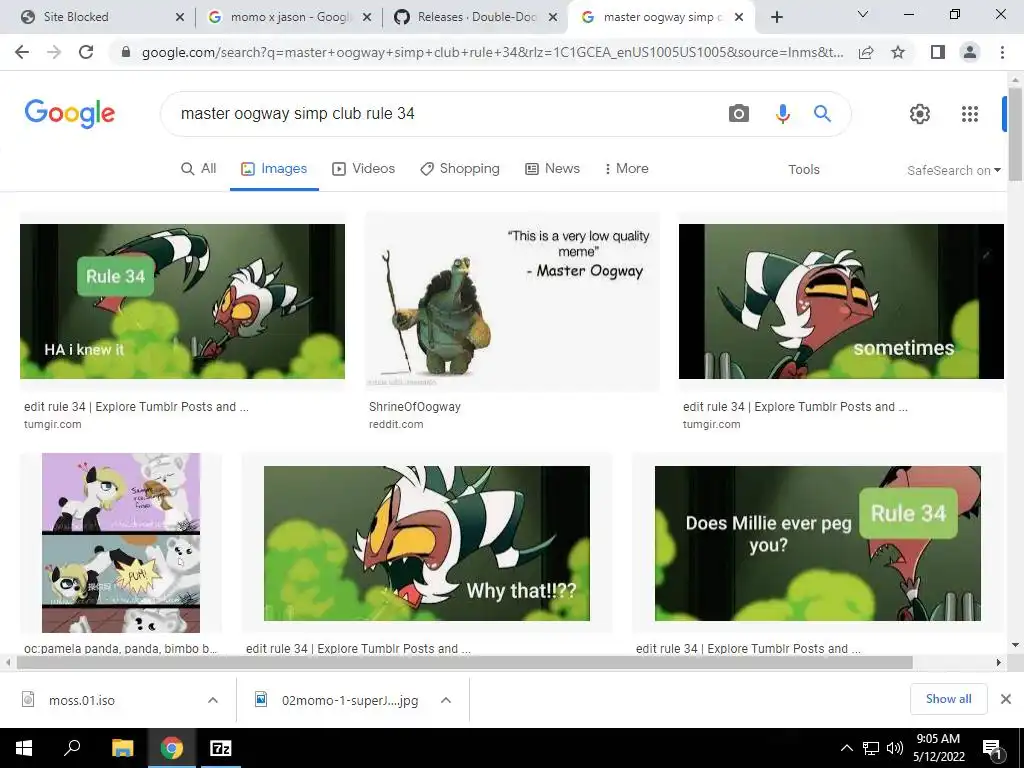Open the Google apps grid
Screen dimensions: 1024x768
coord(970,114)
